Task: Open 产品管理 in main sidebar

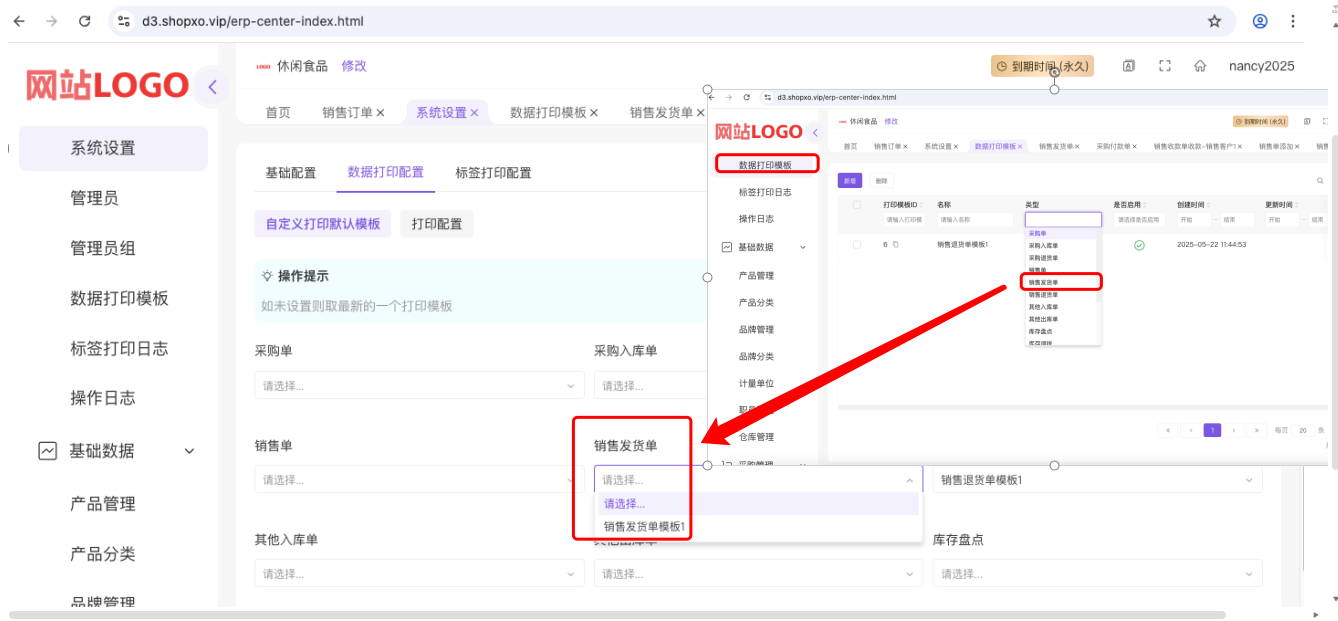Action: tap(102, 504)
